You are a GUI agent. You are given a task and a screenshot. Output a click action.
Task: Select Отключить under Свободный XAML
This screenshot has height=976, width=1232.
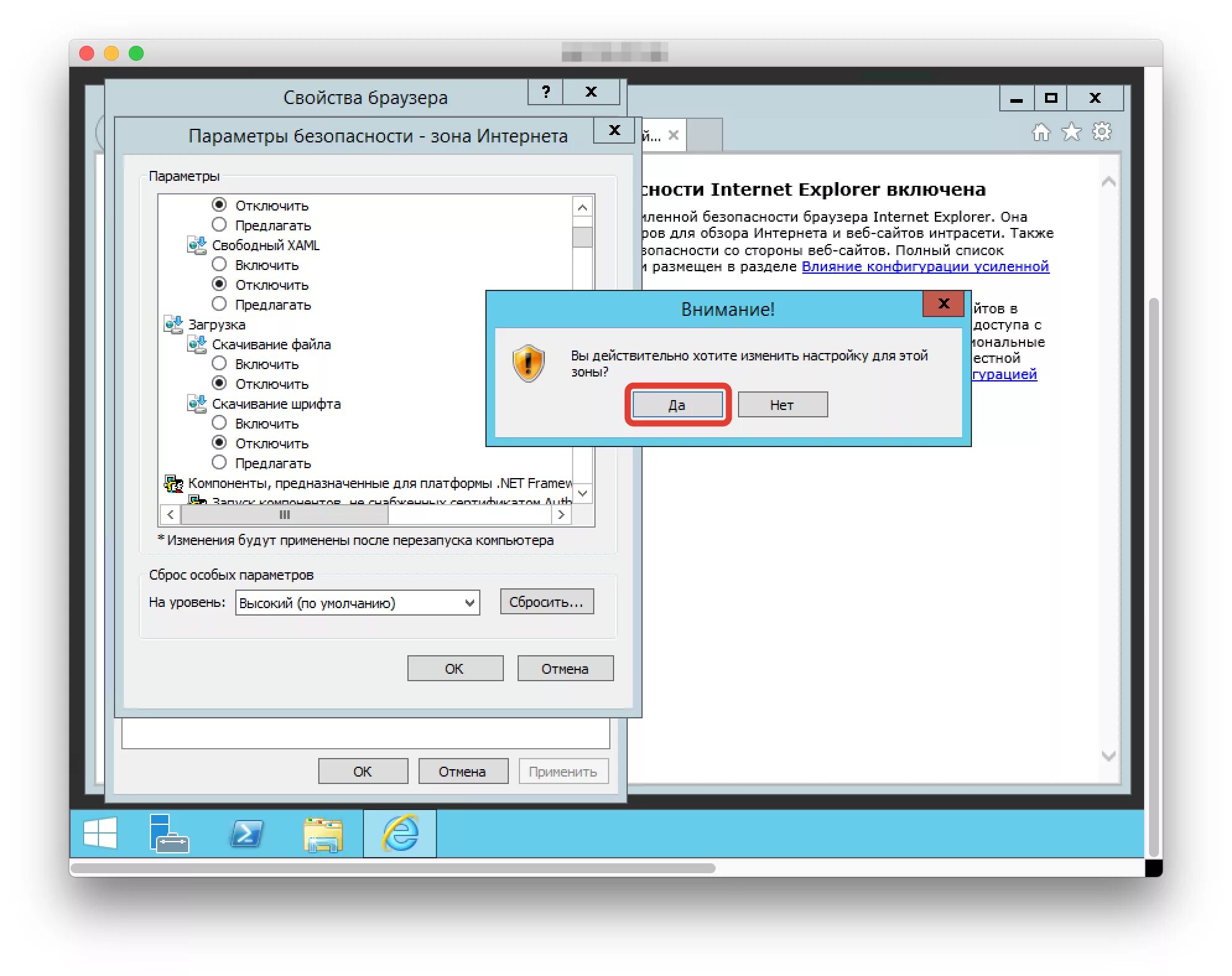click(219, 284)
